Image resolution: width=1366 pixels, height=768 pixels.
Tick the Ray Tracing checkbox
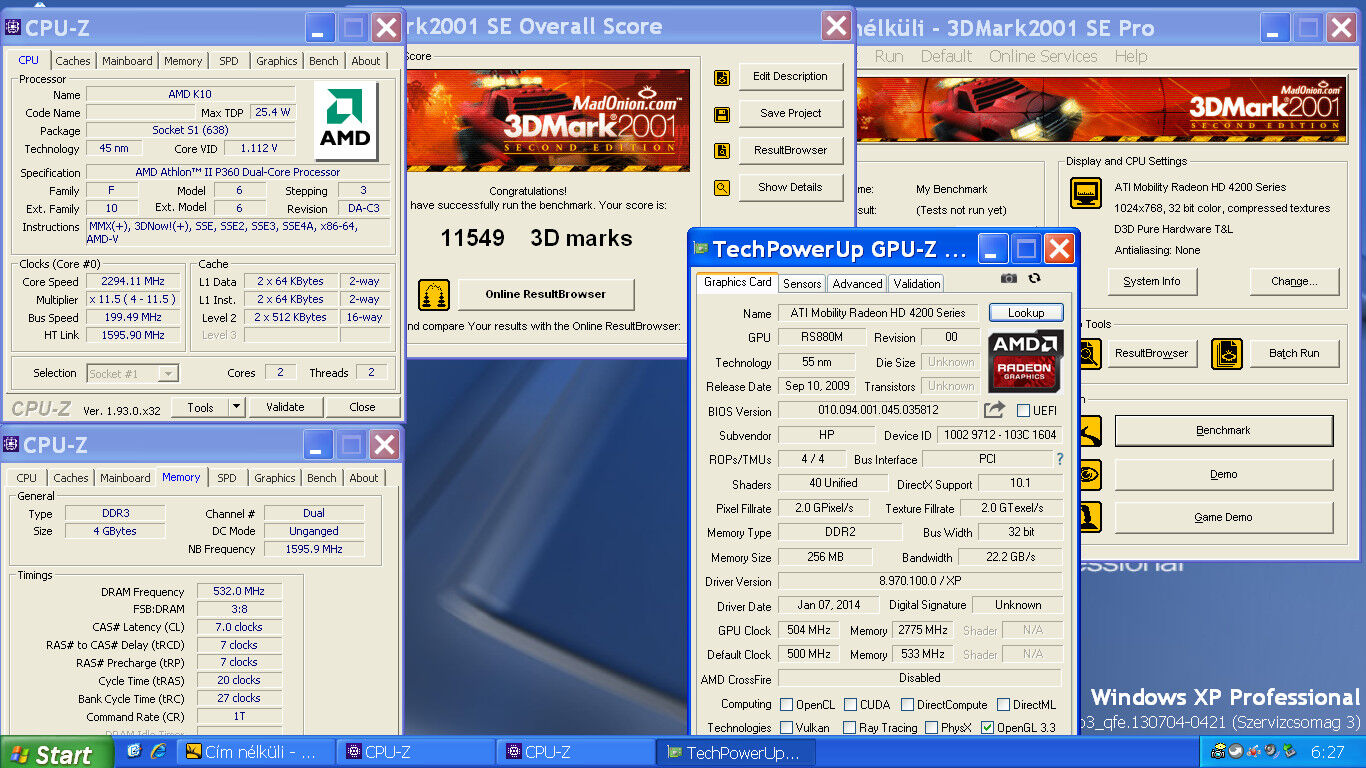pos(849,728)
